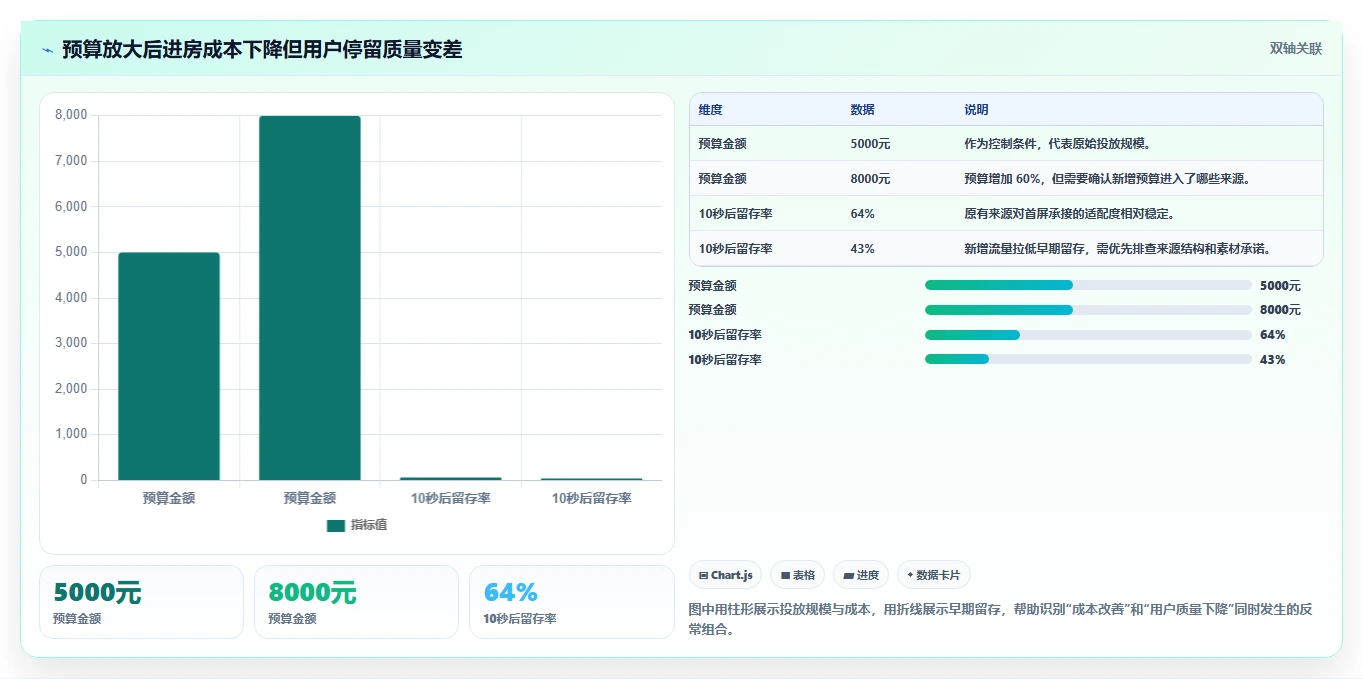Screen dimensions: 1363x679
Task: Select the 8000元 预算金额 stat card
Action: pyautogui.click(x=356, y=602)
